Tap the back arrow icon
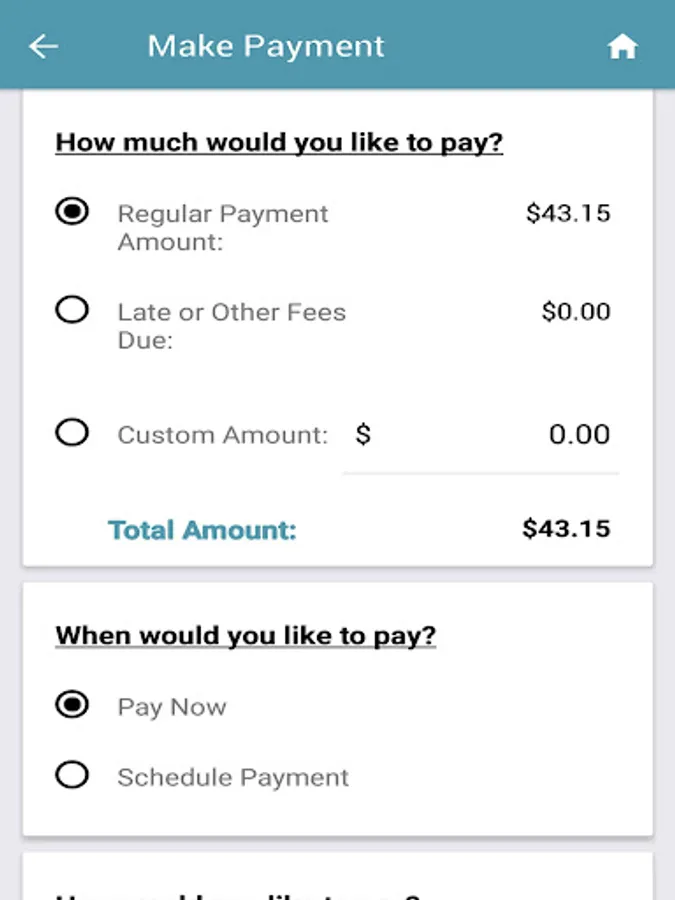Screen dimensions: 675x900 43,46
